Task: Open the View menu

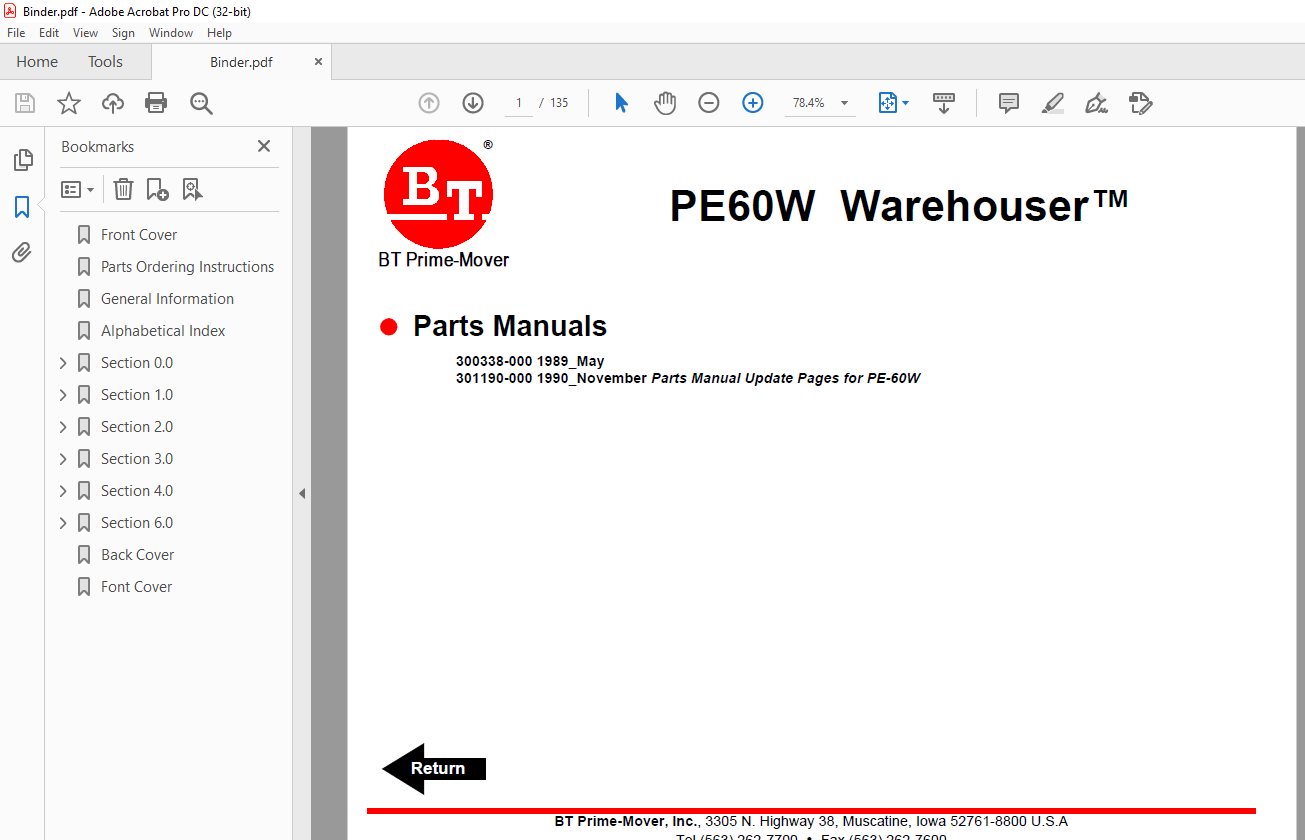Action: (85, 33)
